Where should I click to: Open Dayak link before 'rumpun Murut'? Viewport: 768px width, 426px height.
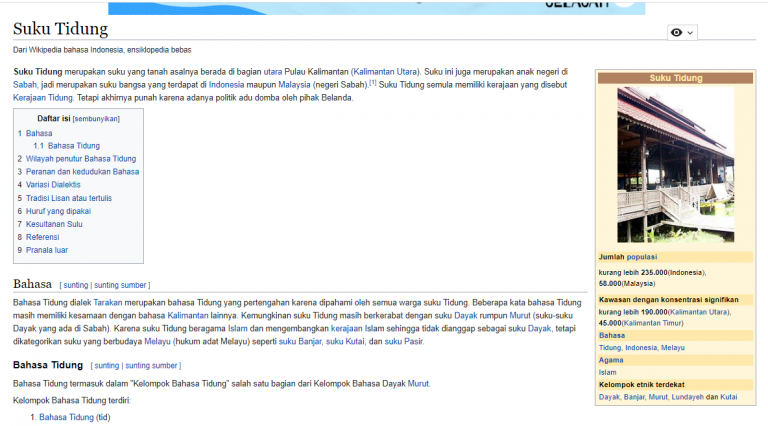pyautogui.click(x=465, y=315)
